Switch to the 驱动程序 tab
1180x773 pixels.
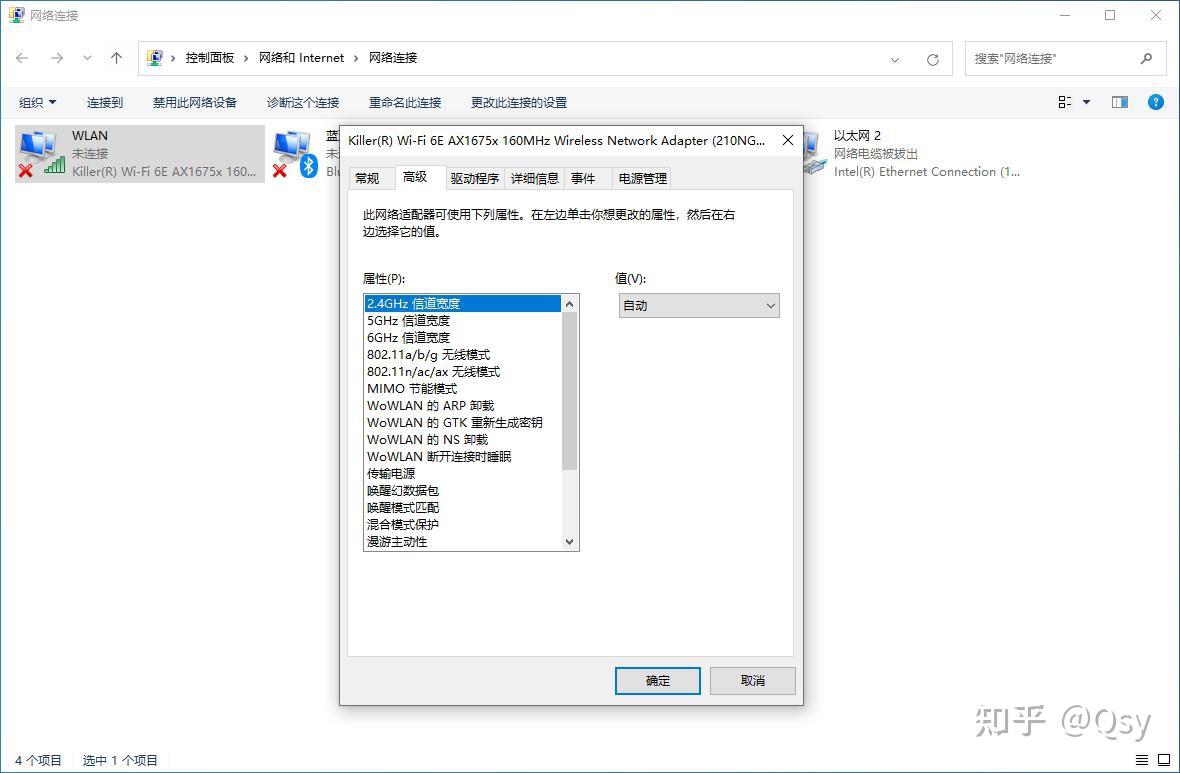474,178
